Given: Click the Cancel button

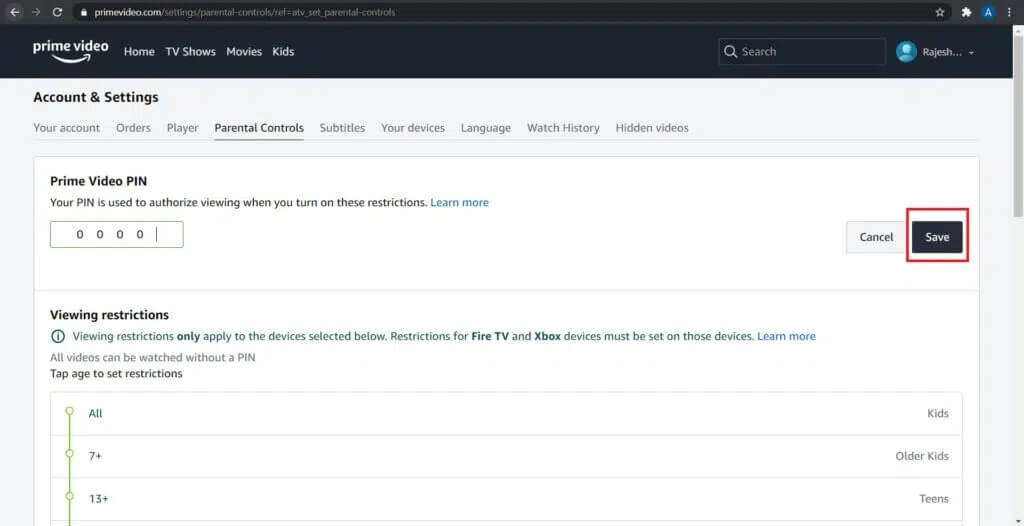Looking at the screenshot, I should pos(876,237).
